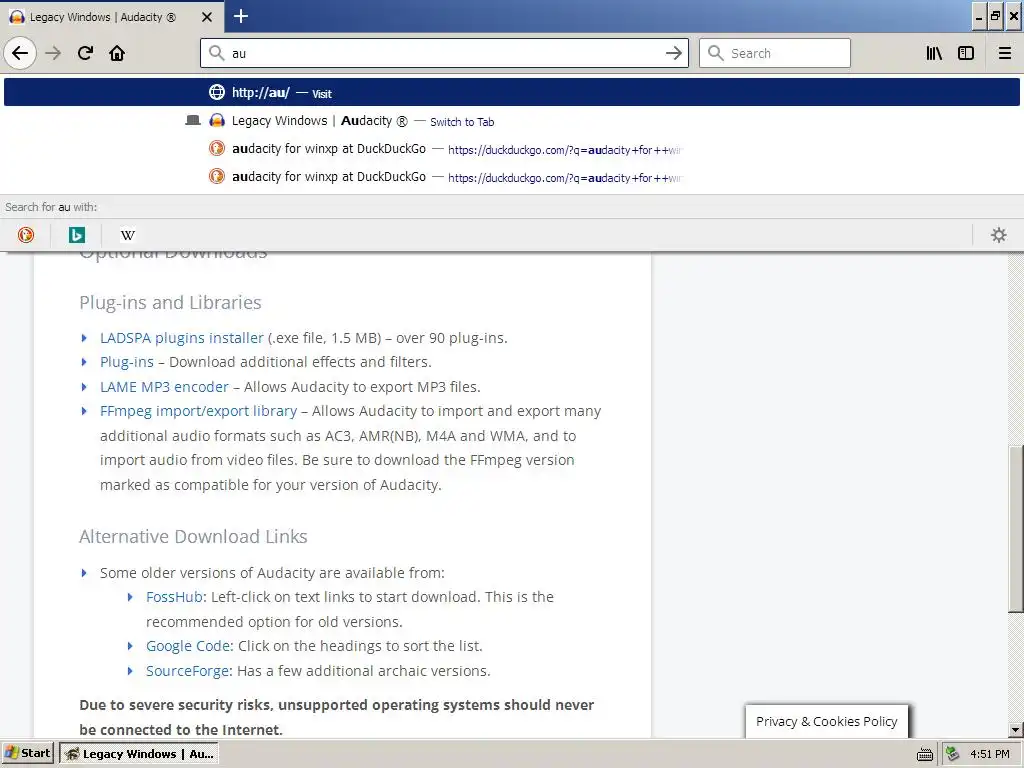This screenshot has height=768, width=1024.
Task: Open the FFmpeg import/export library link
Action: click(x=199, y=411)
